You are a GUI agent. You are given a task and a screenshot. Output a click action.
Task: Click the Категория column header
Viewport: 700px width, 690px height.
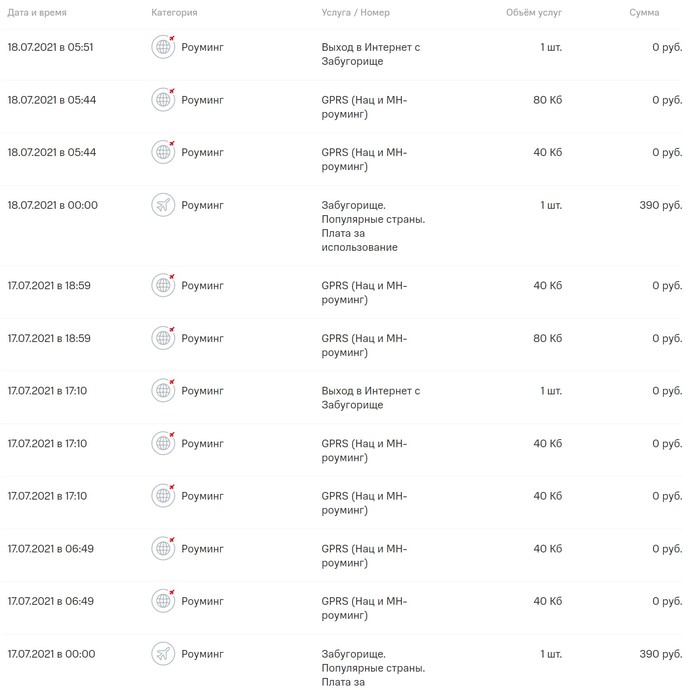pos(174,12)
